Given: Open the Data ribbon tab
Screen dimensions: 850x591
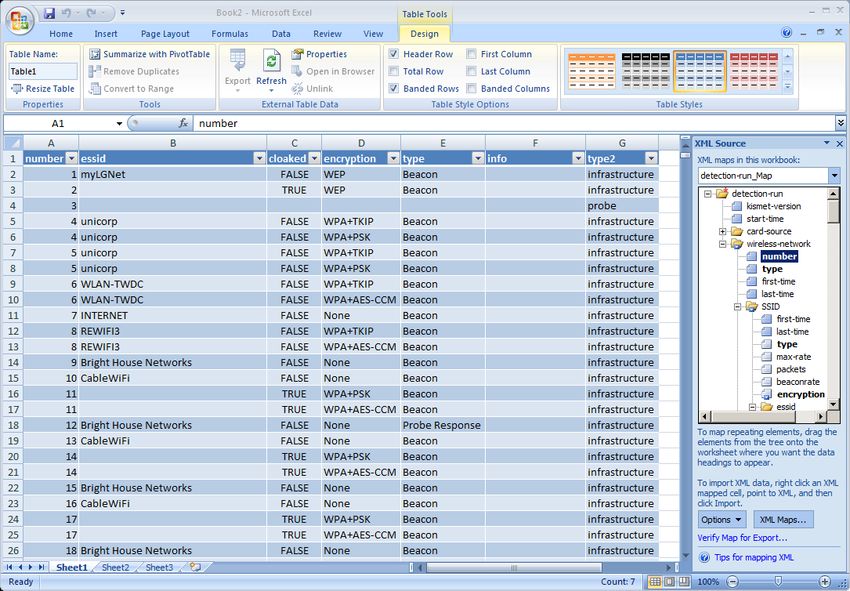Looking at the screenshot, I should [281, 34].
